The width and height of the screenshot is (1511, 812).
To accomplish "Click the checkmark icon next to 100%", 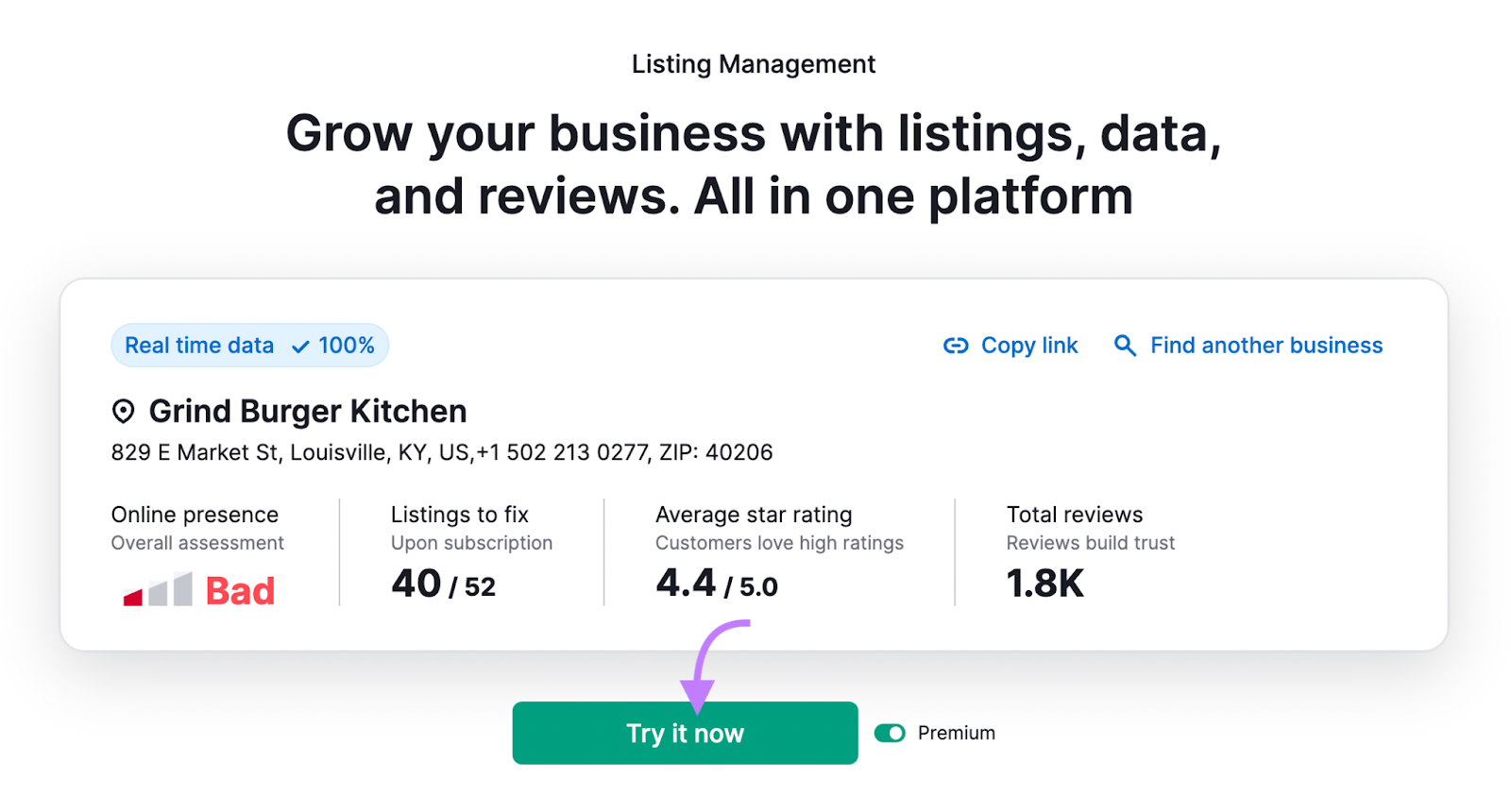I will pyautogui.click(x=300, y=347).
